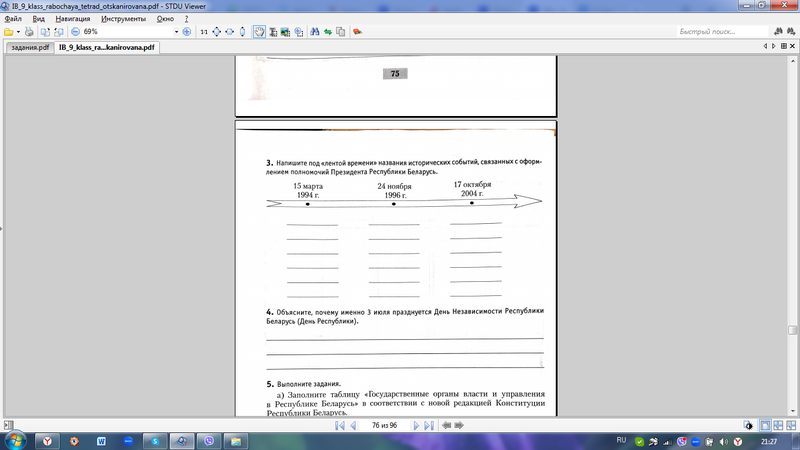Screen dimensions: 800x450
Task: Switch to the задания.pdf tab
Action: pos(30,47)
